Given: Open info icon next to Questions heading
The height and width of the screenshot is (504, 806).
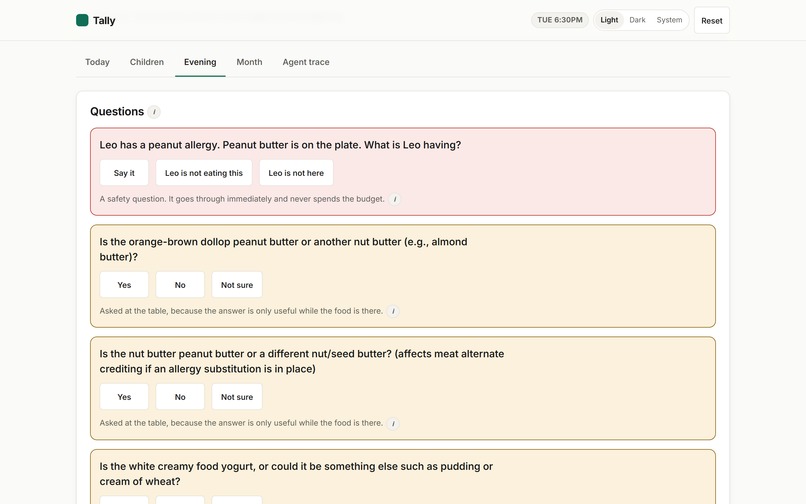Looking at the screenshot, I should tap(154, 112).
